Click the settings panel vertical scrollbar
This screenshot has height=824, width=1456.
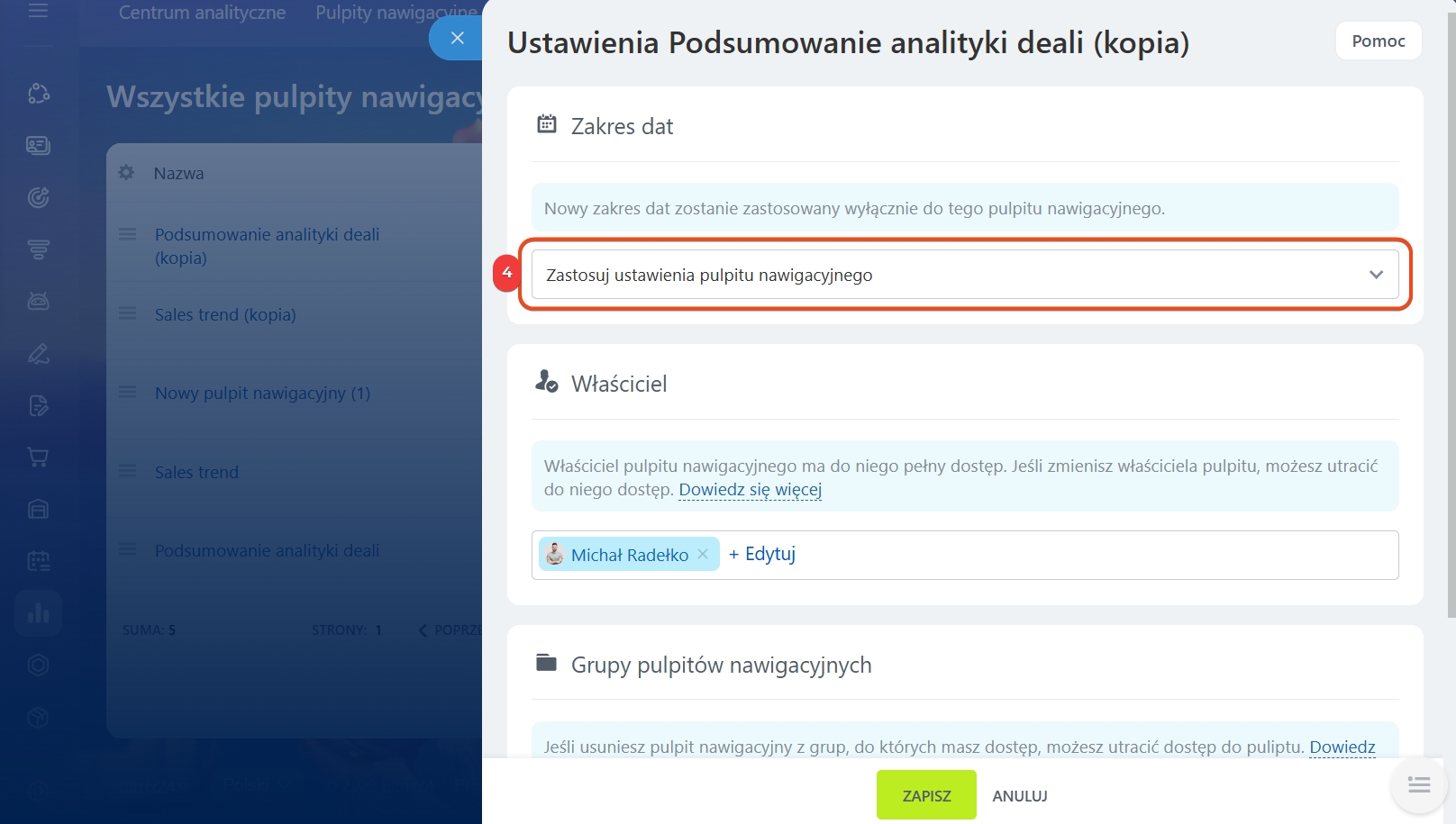click(x=1451, y=315)
